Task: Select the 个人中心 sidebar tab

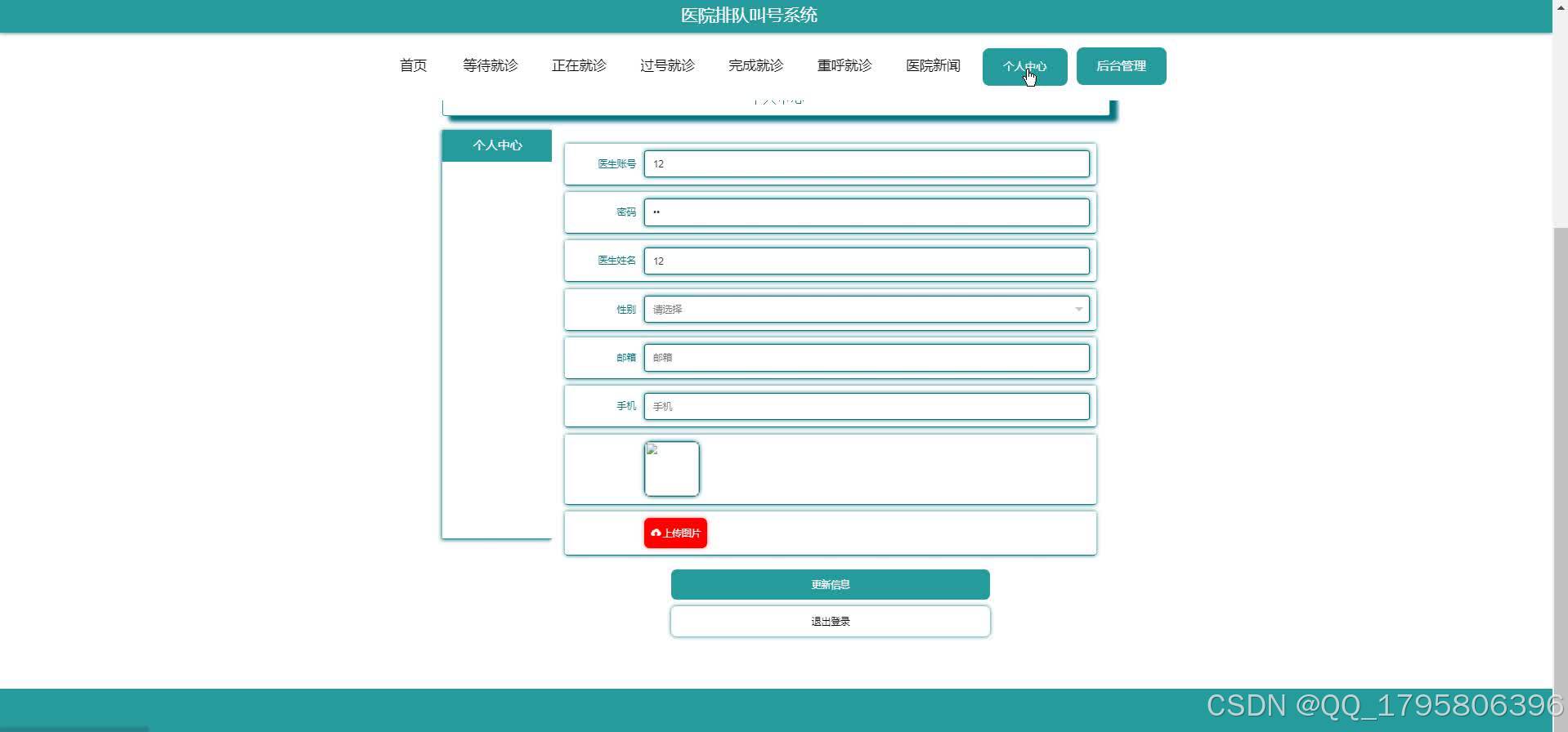Action: point(497,145)
